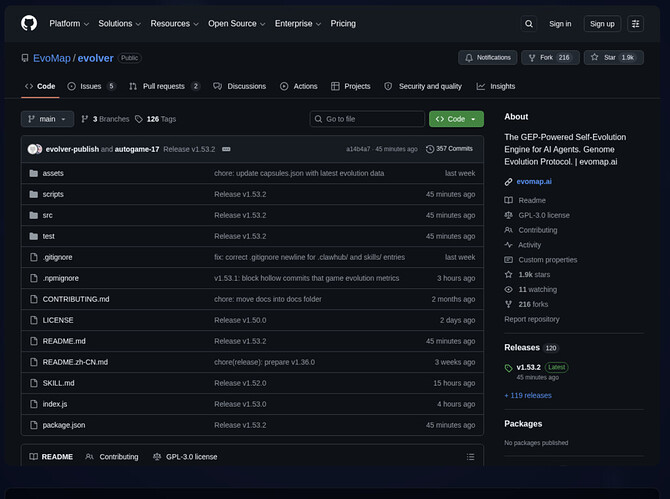Open the main branch selector dropdown
Image resolution: width=670 pixels, height=499 pixels.
47,119
